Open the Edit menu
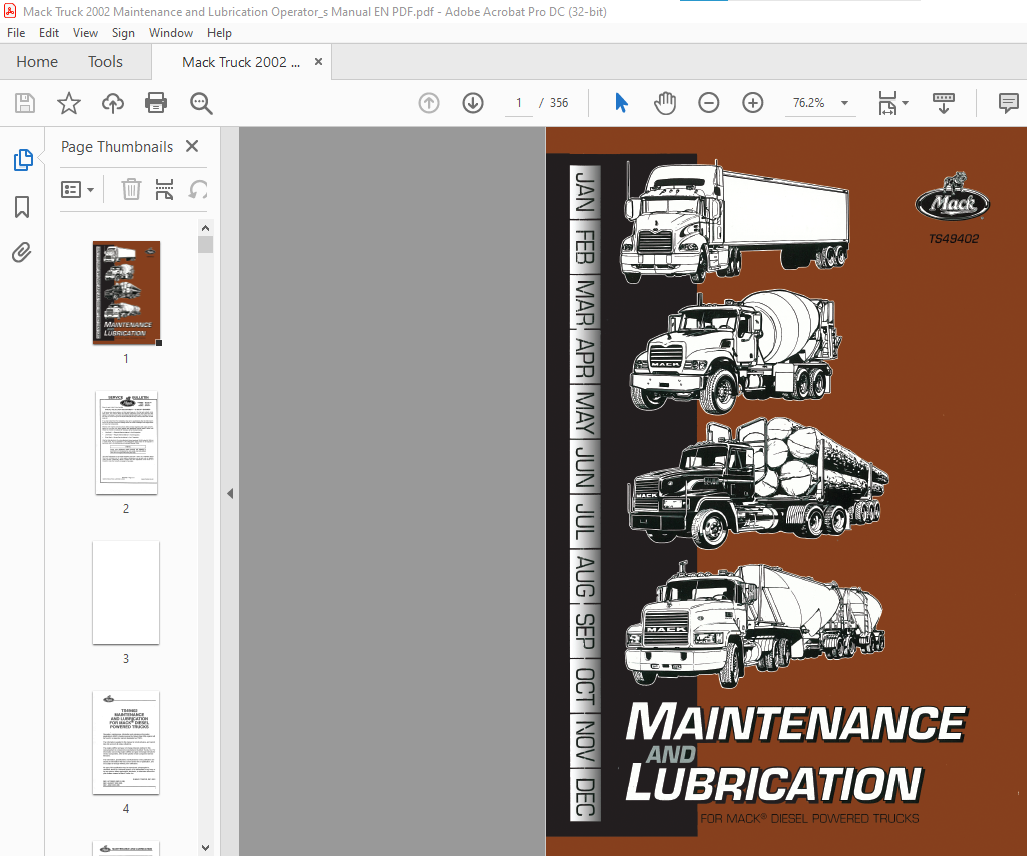 pyautogui.click(x=48, y=33)
